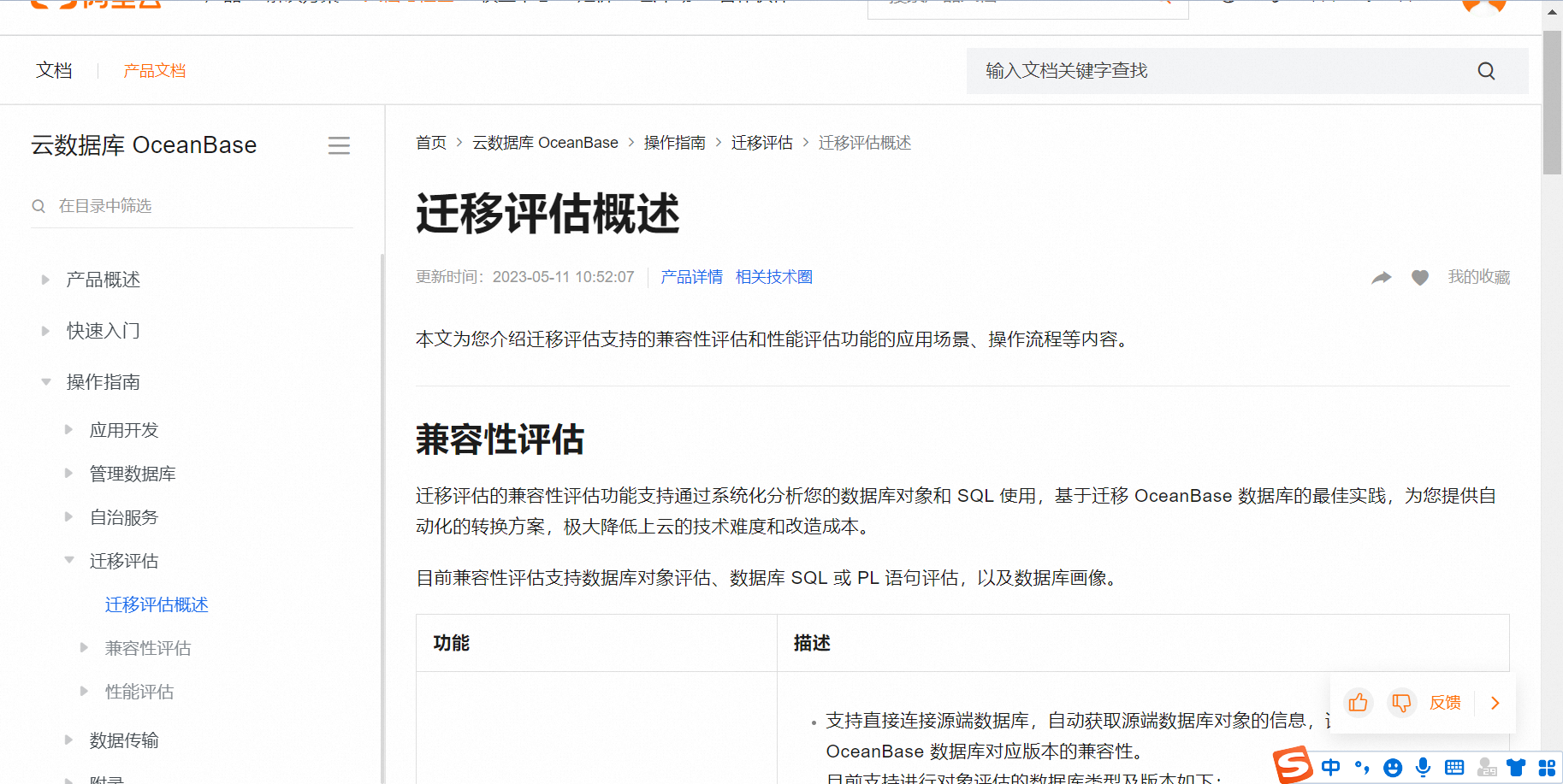Expand the 快速入门 tree arrow
Screen dimensions: 1563x784
45,331
